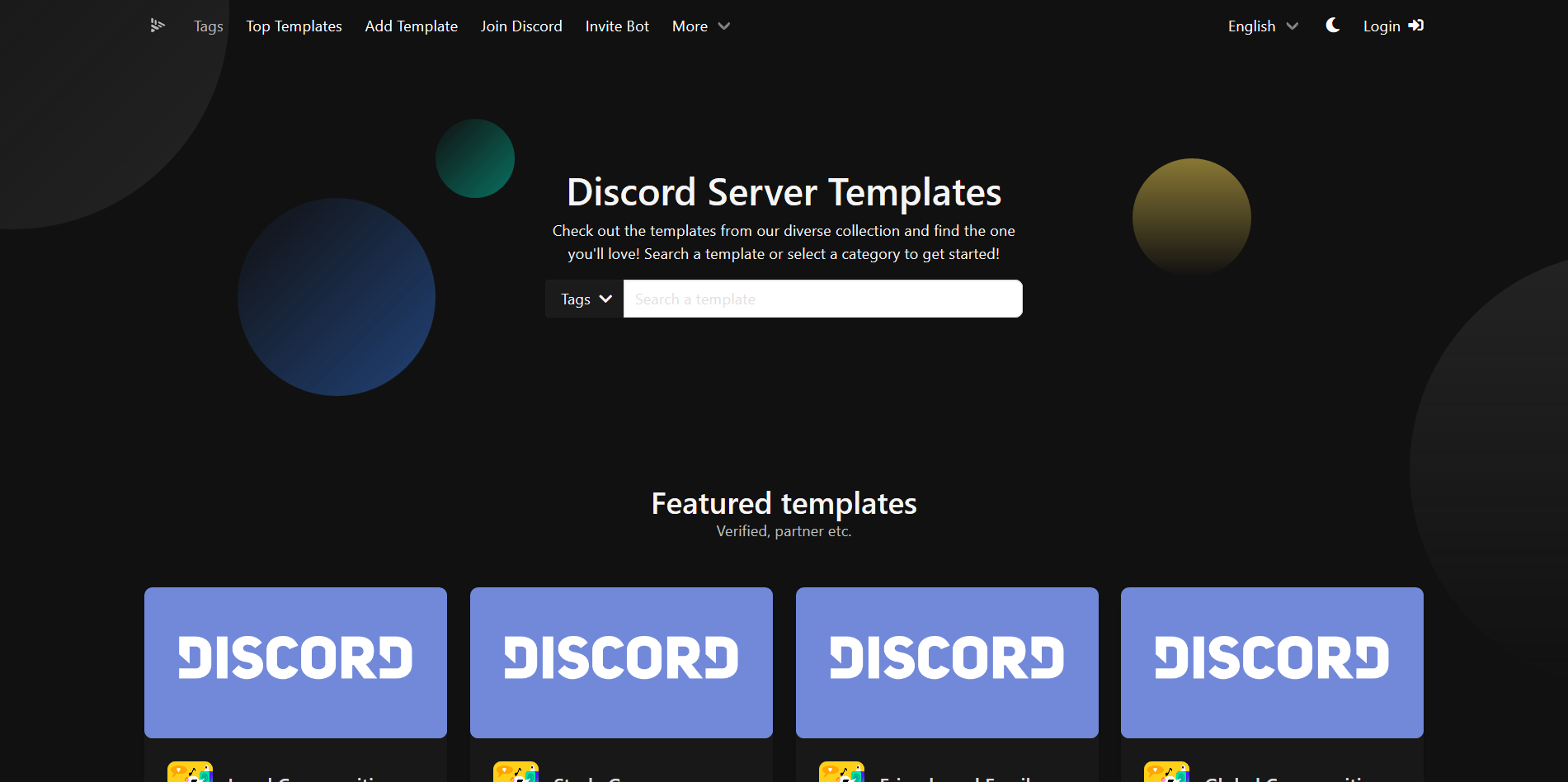1568x782 pixels.
Task: Select the chevron icon next to Tags filter
Action: click(x=606, y=299)
